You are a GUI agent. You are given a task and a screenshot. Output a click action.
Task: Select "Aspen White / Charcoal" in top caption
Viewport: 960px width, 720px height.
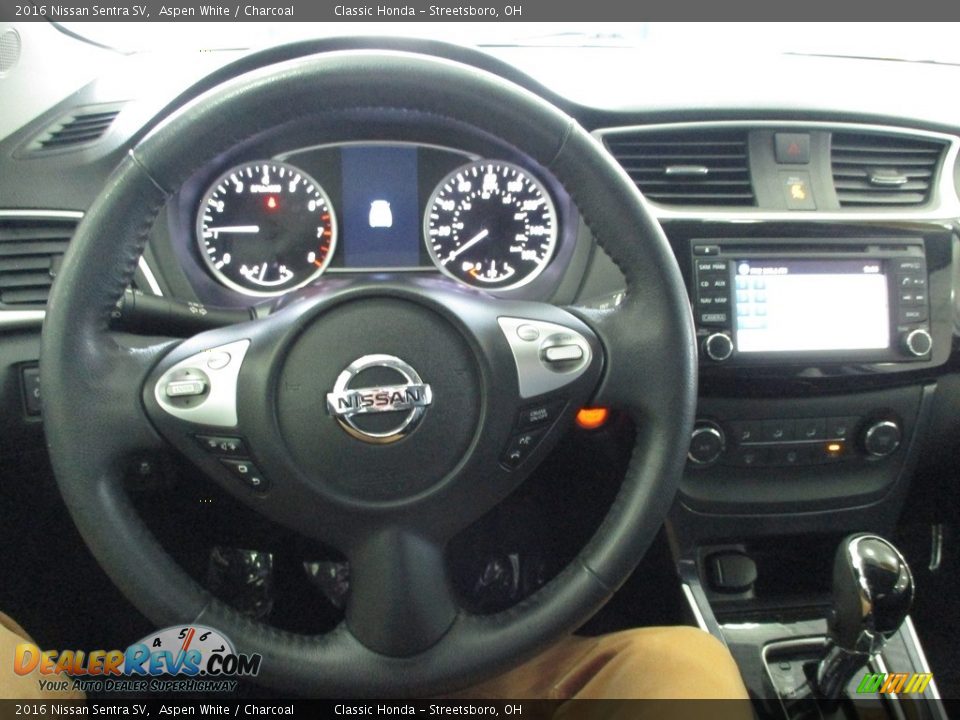click(226, 10)
